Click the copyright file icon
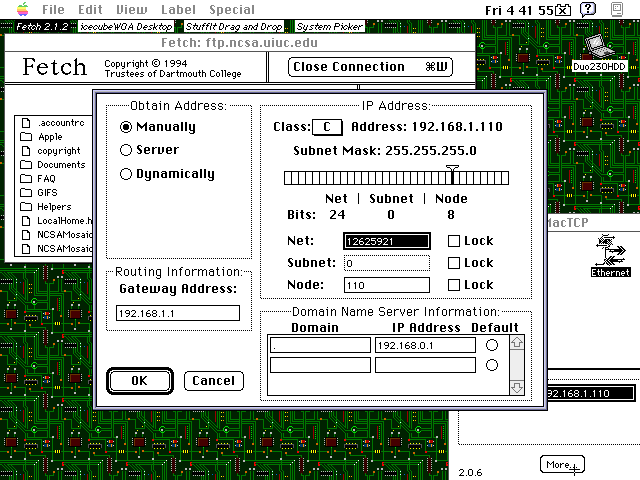Viewport: 640px width, 480px height. click(27, 151)
